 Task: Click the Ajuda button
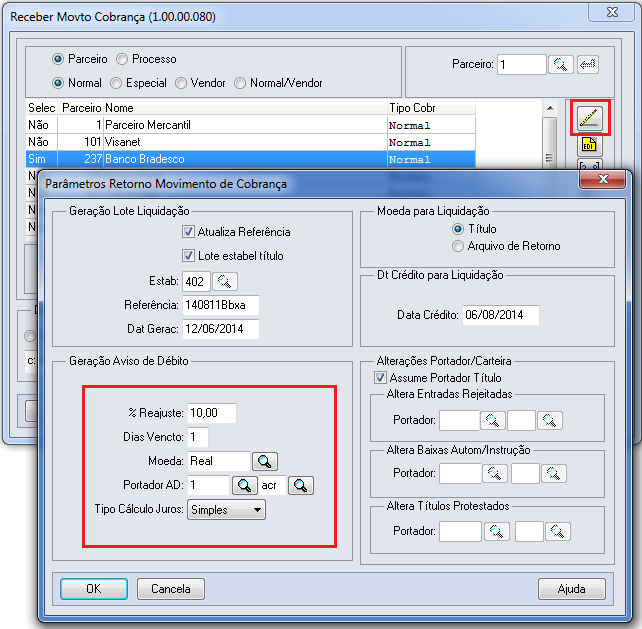pyautogui.click(x=572, y=589)
